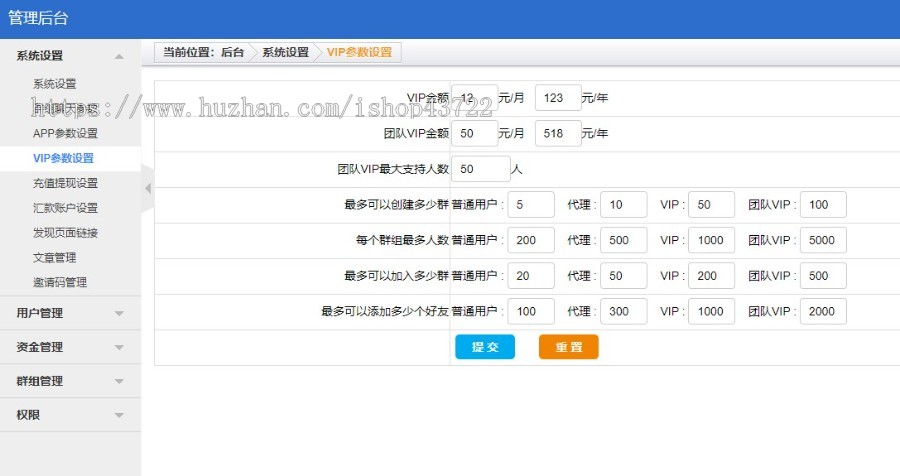The image size is (900, 476).
Task: Edit 每个群组最多人数 代理 field 500
Action: (x=624, y=240)
